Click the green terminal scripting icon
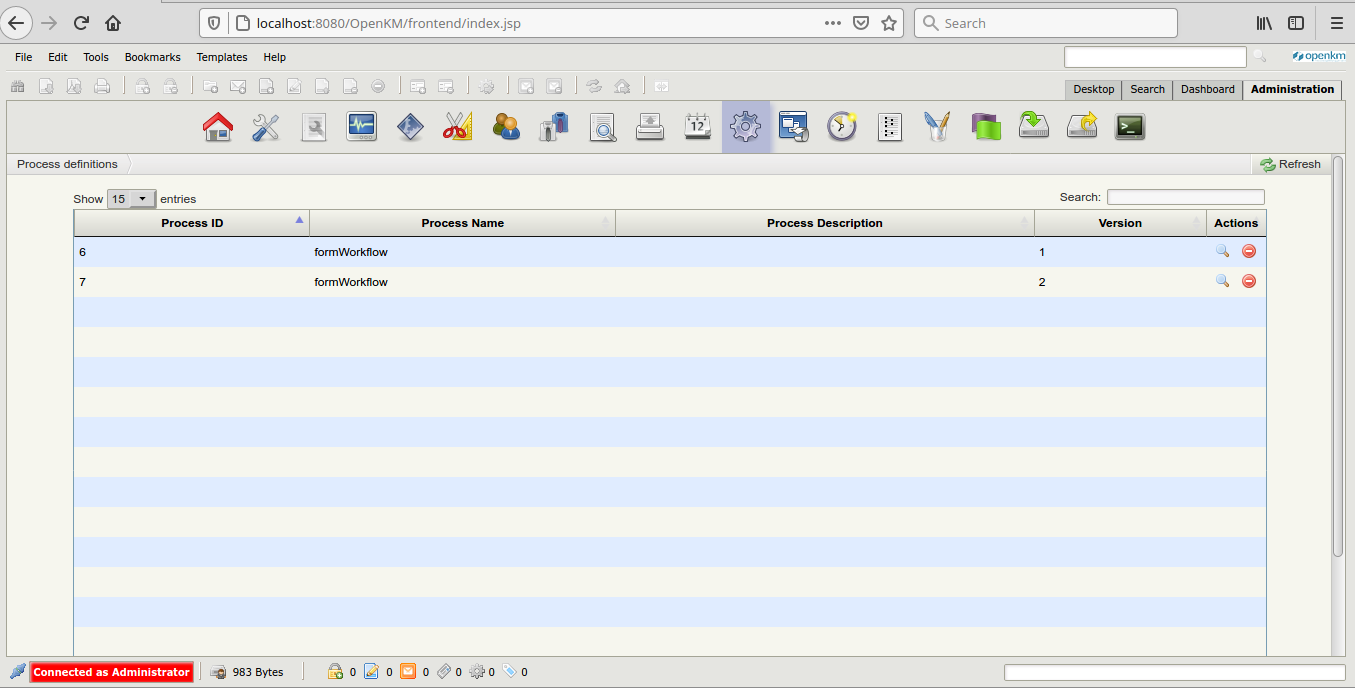The image size is (1355, 688). click(1129, 127)
